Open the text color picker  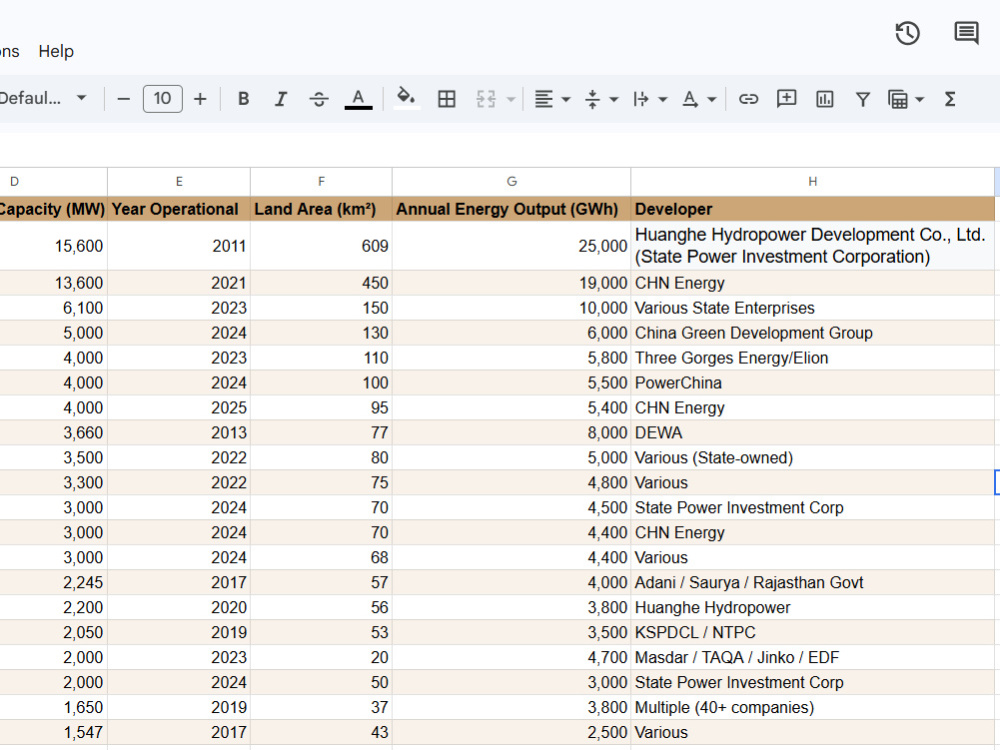tap(358, 99)
